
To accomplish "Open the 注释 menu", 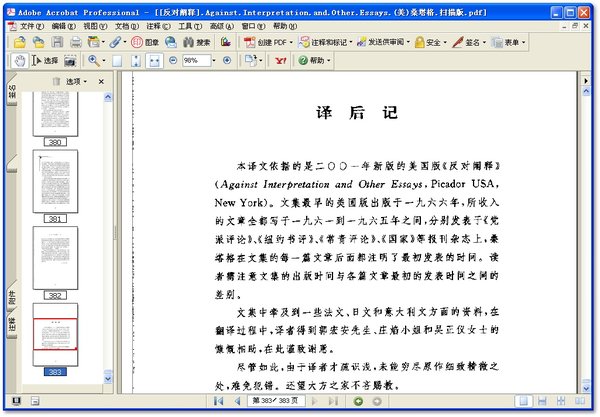I will 158,26.
